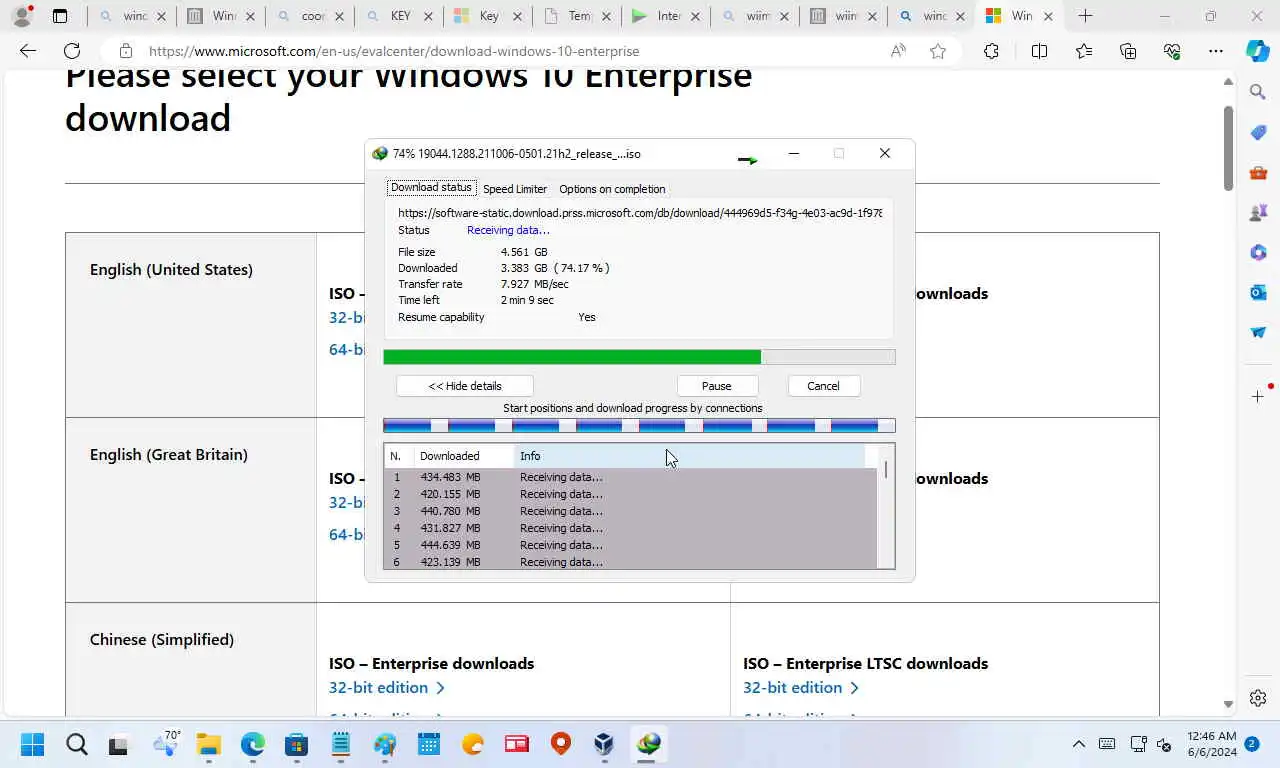The image size is (1280, 768).
Task: Open the taskbar Search magnifier
Action: tap(77, 744)
